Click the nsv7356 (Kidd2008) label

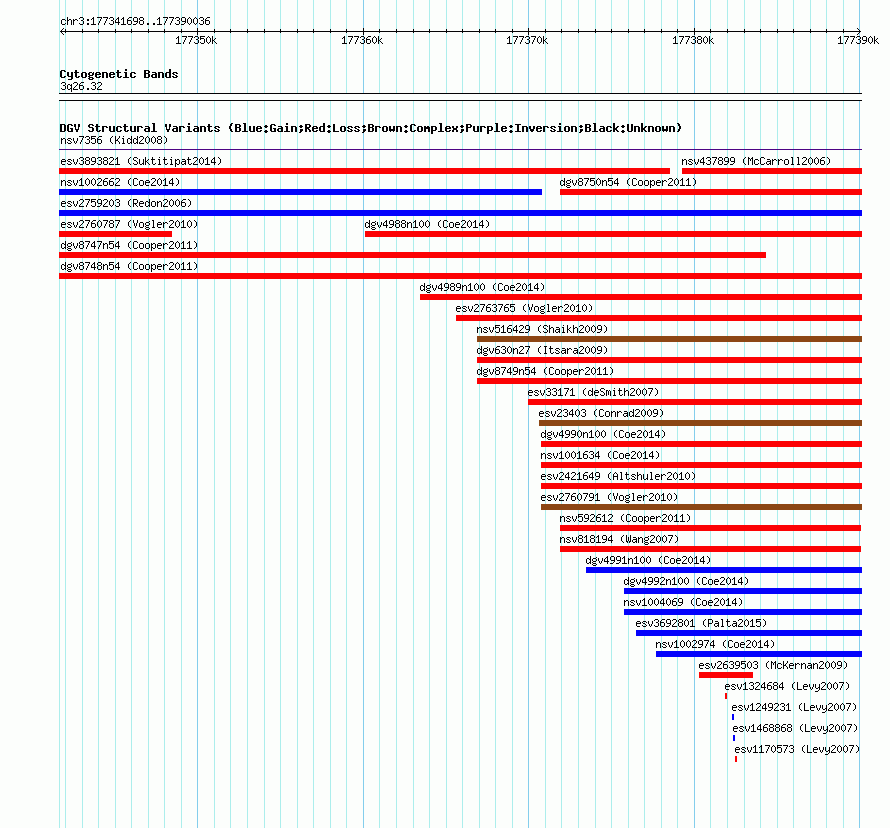pyautogui.click(x=114, y=140)
